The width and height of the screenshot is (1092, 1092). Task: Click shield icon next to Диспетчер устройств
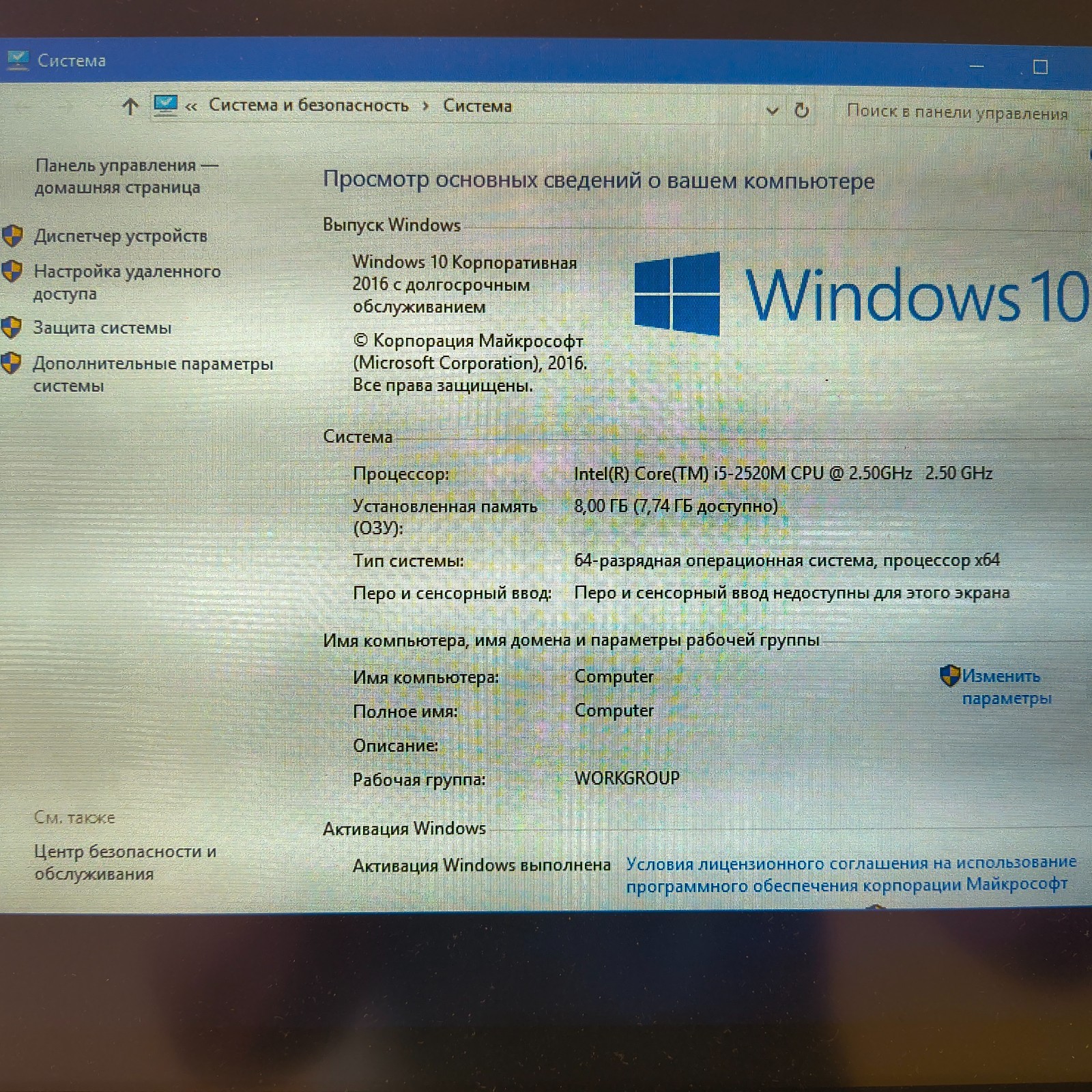(12, 235)
